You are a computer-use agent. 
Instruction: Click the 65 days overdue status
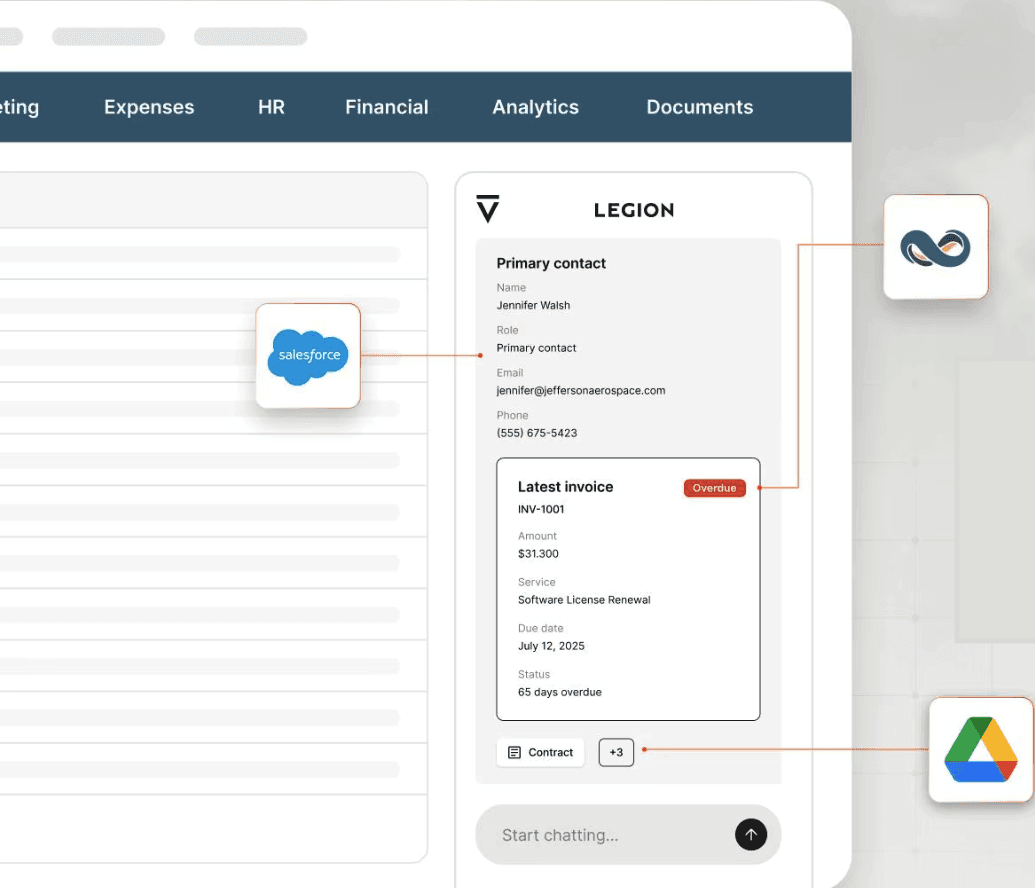tap(560, 692)
